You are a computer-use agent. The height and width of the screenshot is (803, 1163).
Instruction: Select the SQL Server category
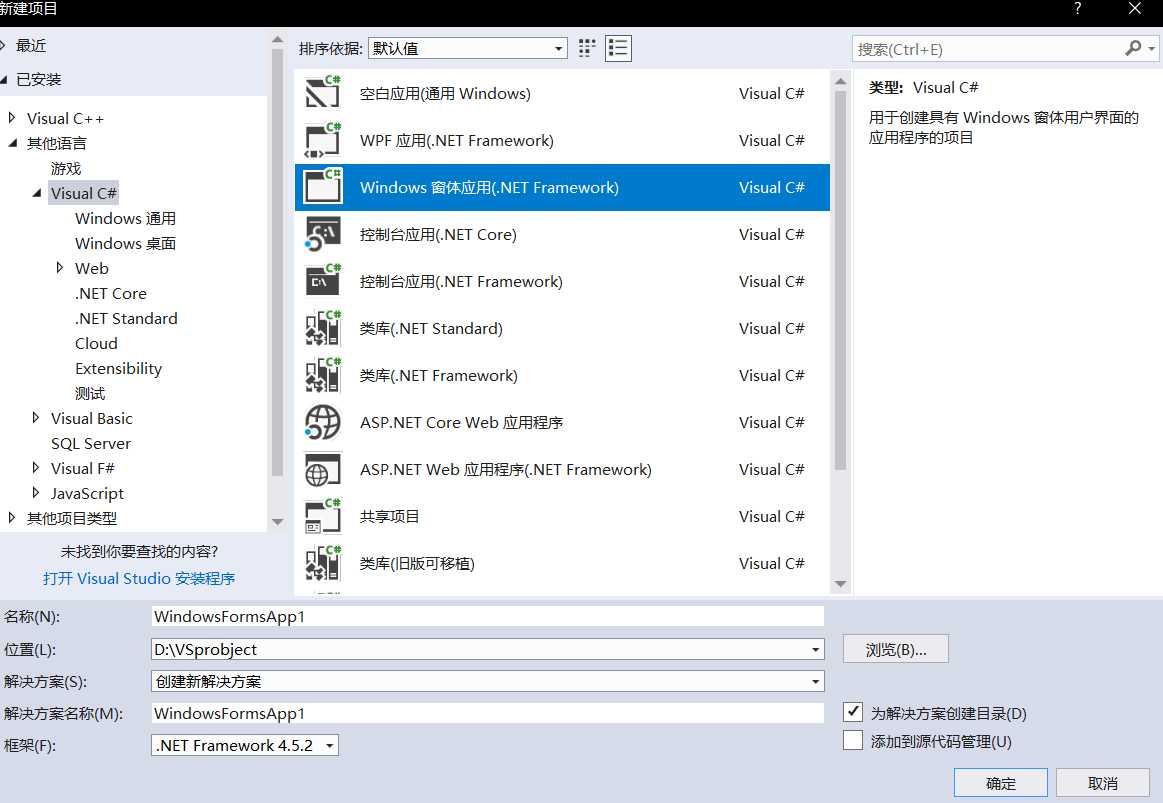[90, 443]
